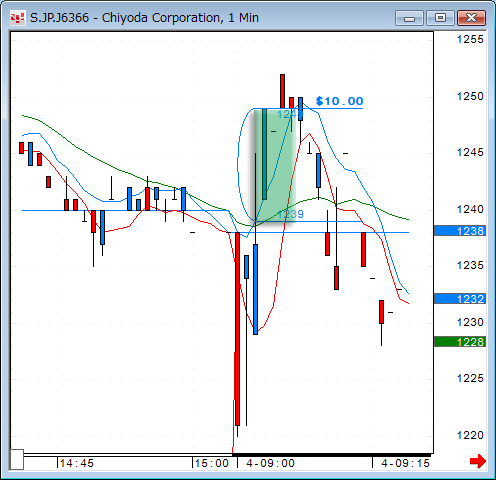Click the 14:45 time axis label
The width and height of the screenshot is (496, 480).
(77, 463)
